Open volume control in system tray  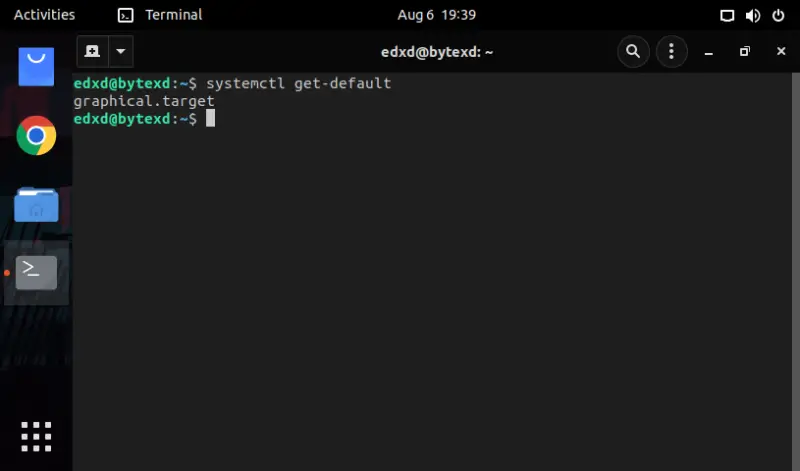coord(753,15)
